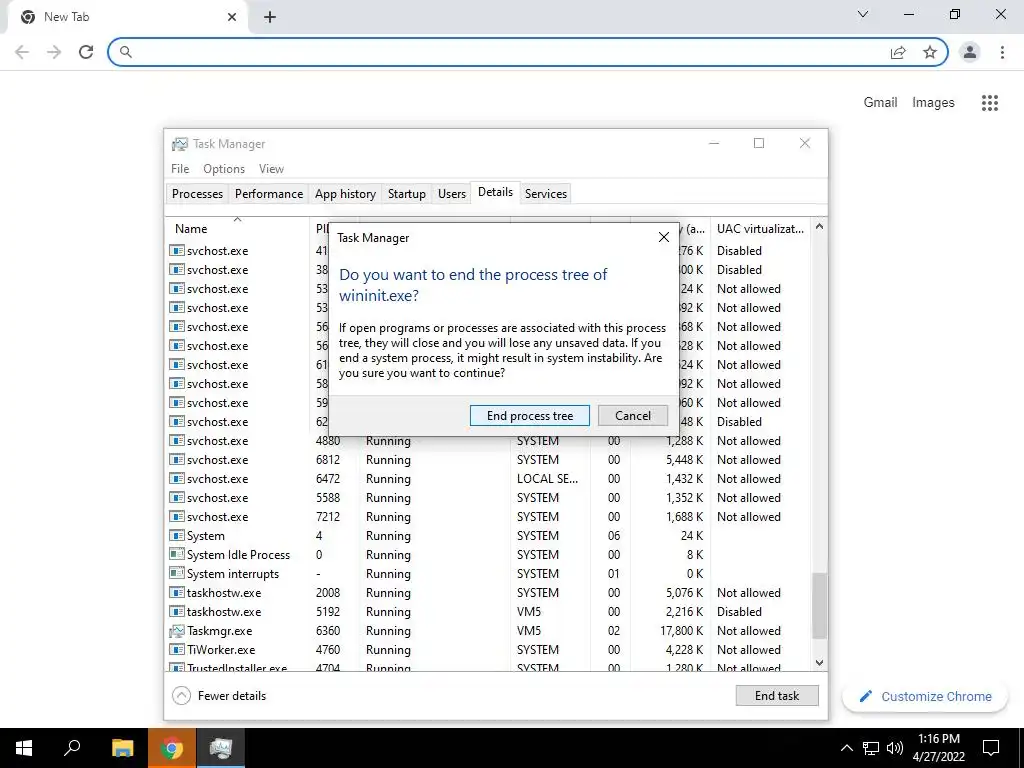
Task: Show hidden system tray icons
Action: coord(846,748)
